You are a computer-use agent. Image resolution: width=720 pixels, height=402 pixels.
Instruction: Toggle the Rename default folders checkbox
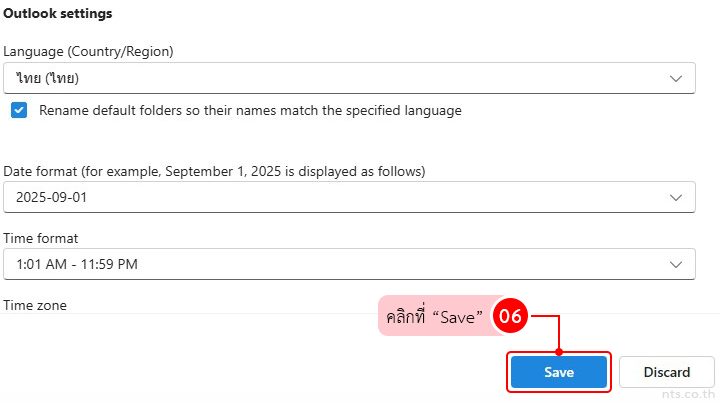pos(19,110)
